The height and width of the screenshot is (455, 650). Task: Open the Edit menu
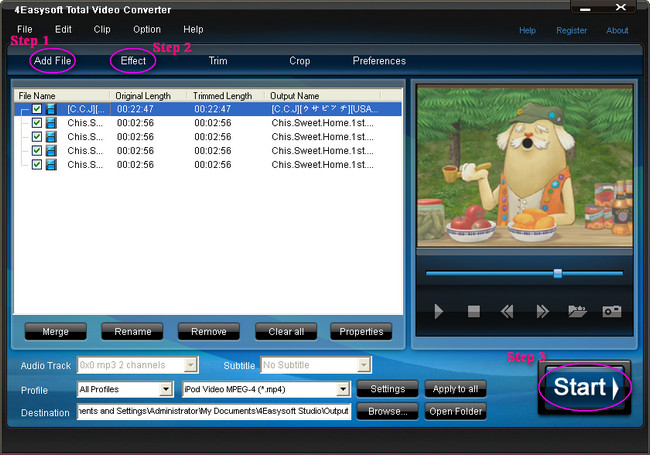tap(63, 29)
